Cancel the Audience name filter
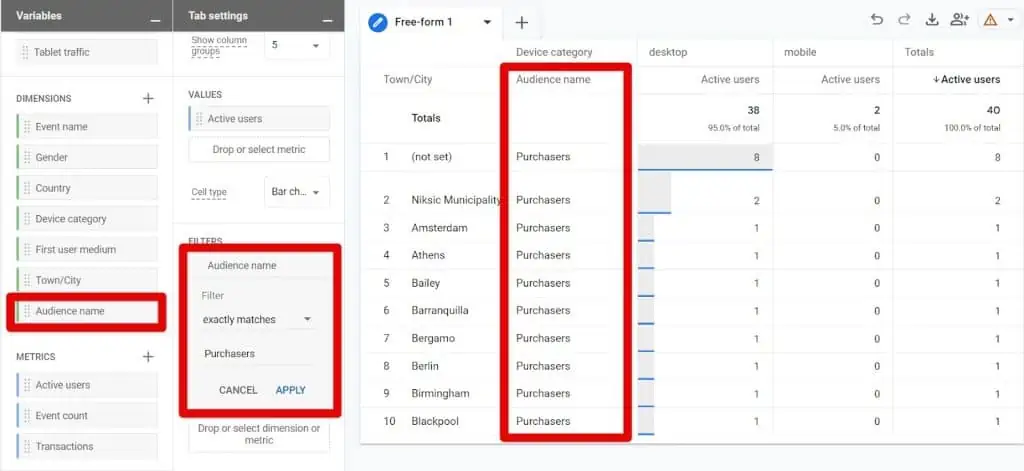1024x471 pixels. [238, 390]
